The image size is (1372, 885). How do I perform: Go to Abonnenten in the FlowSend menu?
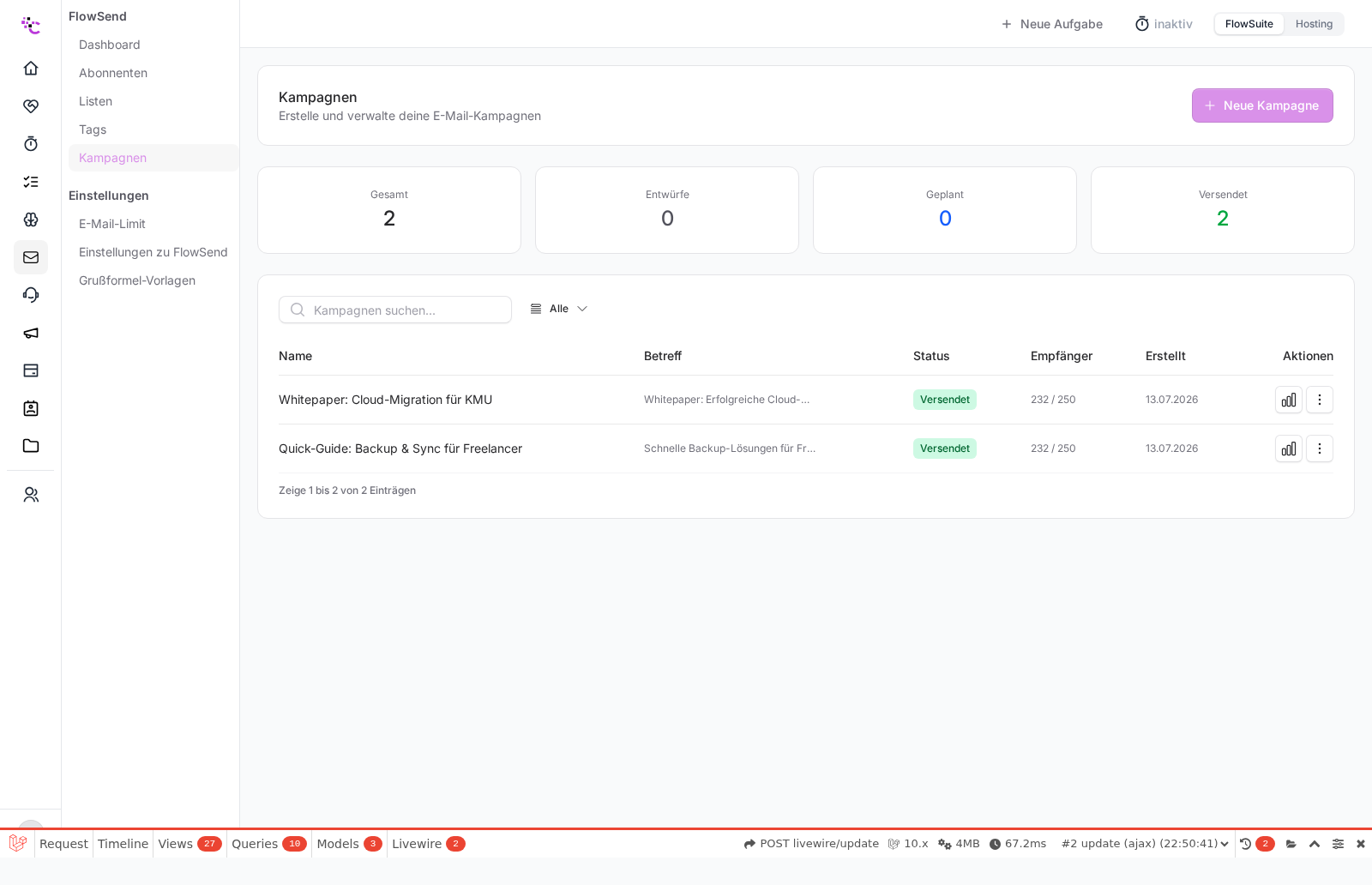113,73
